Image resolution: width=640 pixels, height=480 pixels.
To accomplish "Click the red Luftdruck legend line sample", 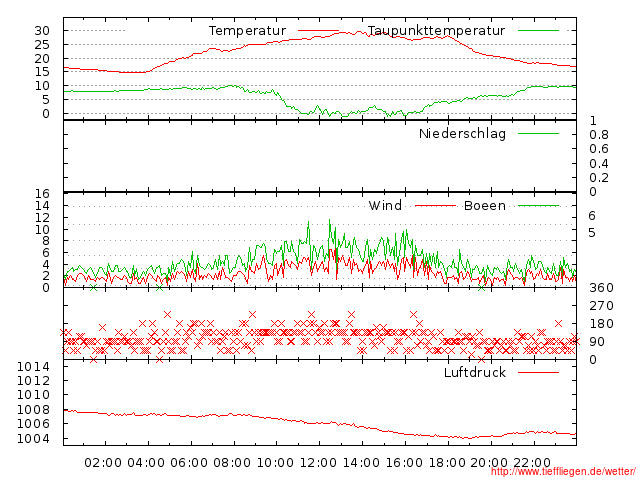I will pyautogui.click(x=538, y=372).
